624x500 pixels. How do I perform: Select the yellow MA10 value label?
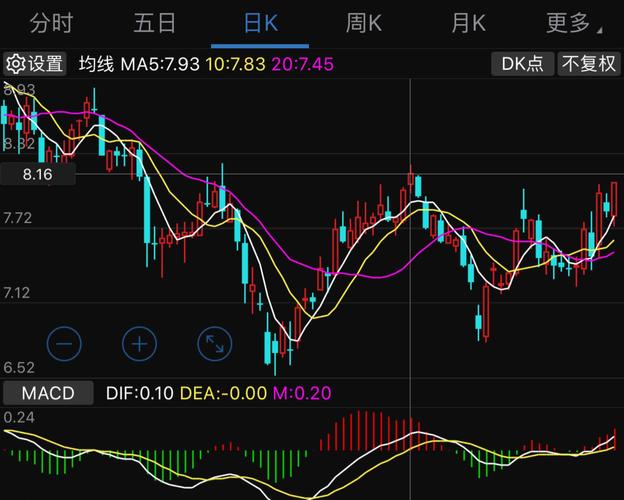pyautogui.click(x=235, y=64)
